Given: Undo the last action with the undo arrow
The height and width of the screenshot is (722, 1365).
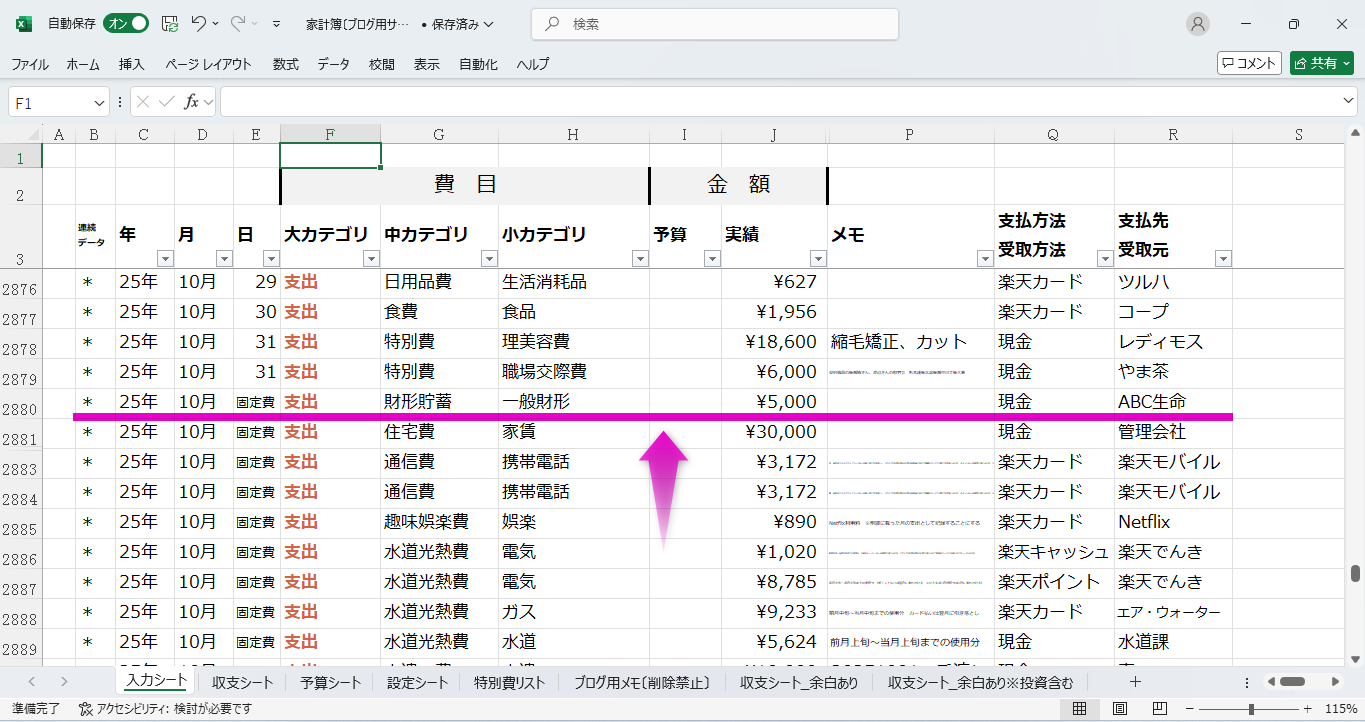Looking at the screenshot, I should click(x=199, y=24).
